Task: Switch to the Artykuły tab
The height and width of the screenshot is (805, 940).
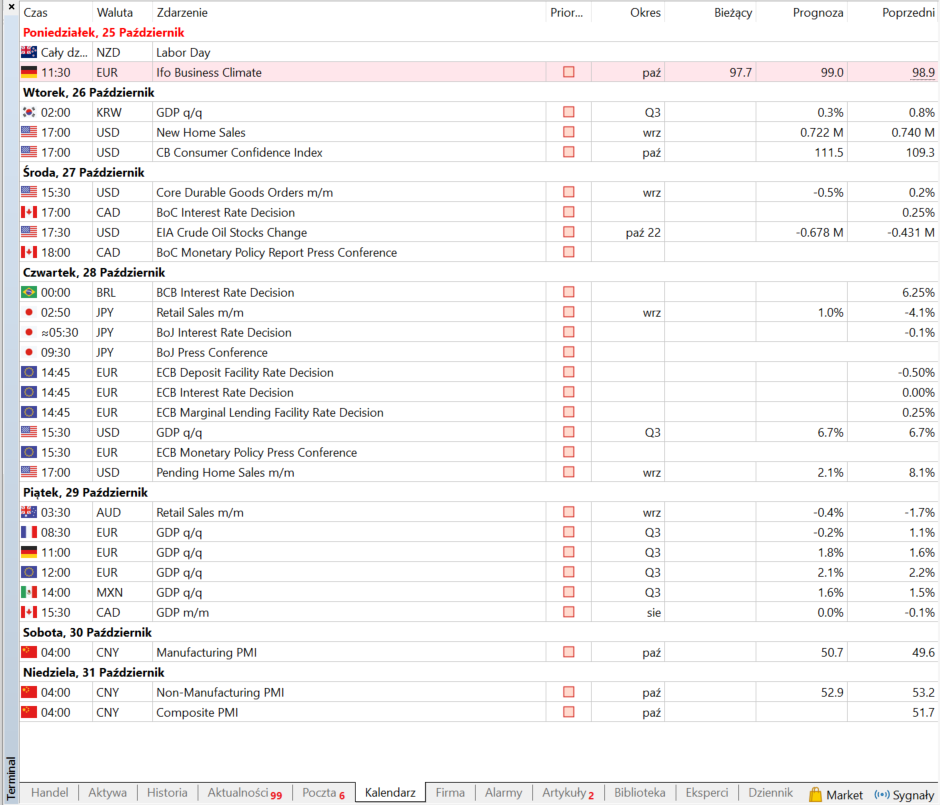Action: (568, 792)
